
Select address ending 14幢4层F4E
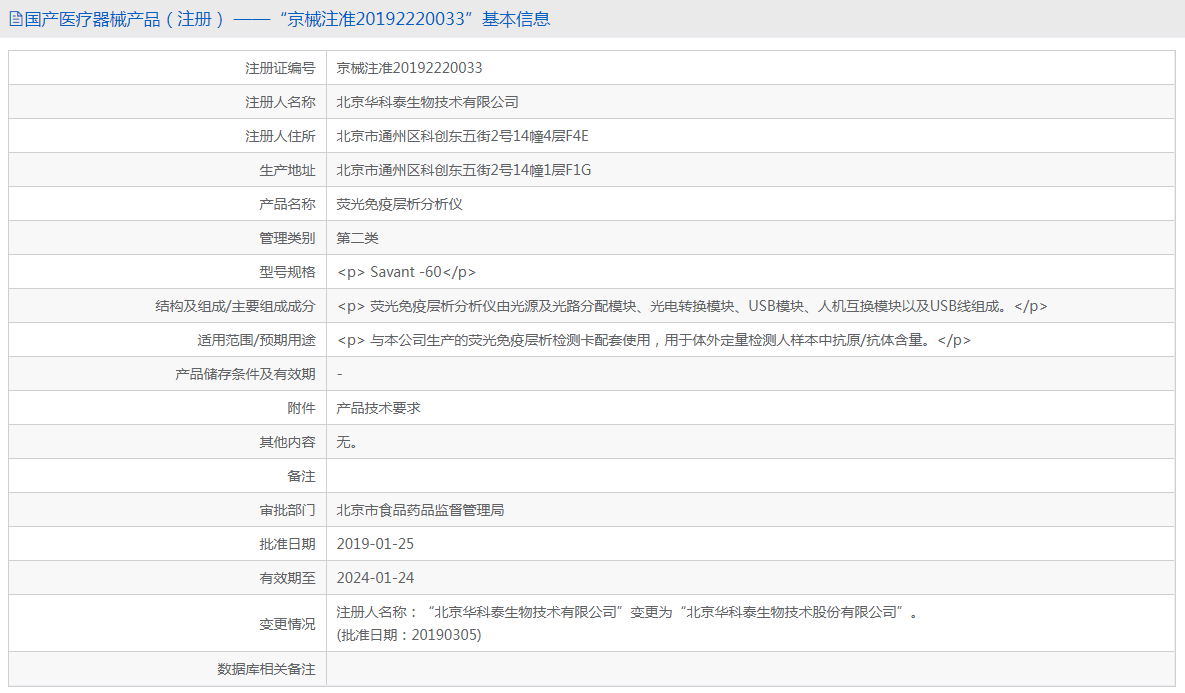point(462,136)
